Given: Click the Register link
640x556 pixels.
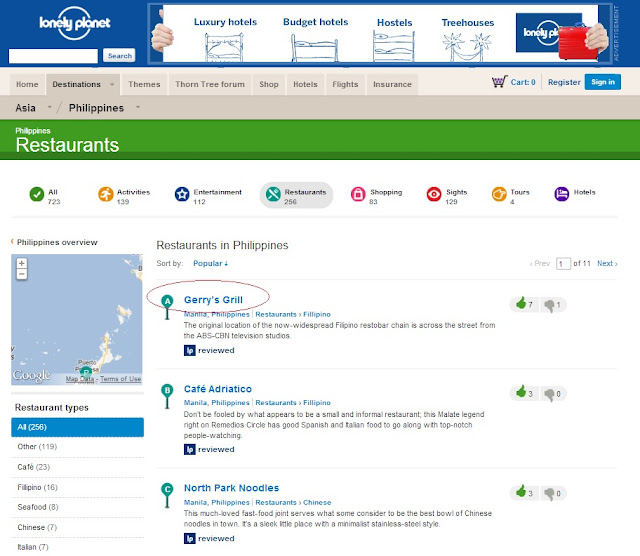Looking at the screenshot, I should click(x=564, y=82).
